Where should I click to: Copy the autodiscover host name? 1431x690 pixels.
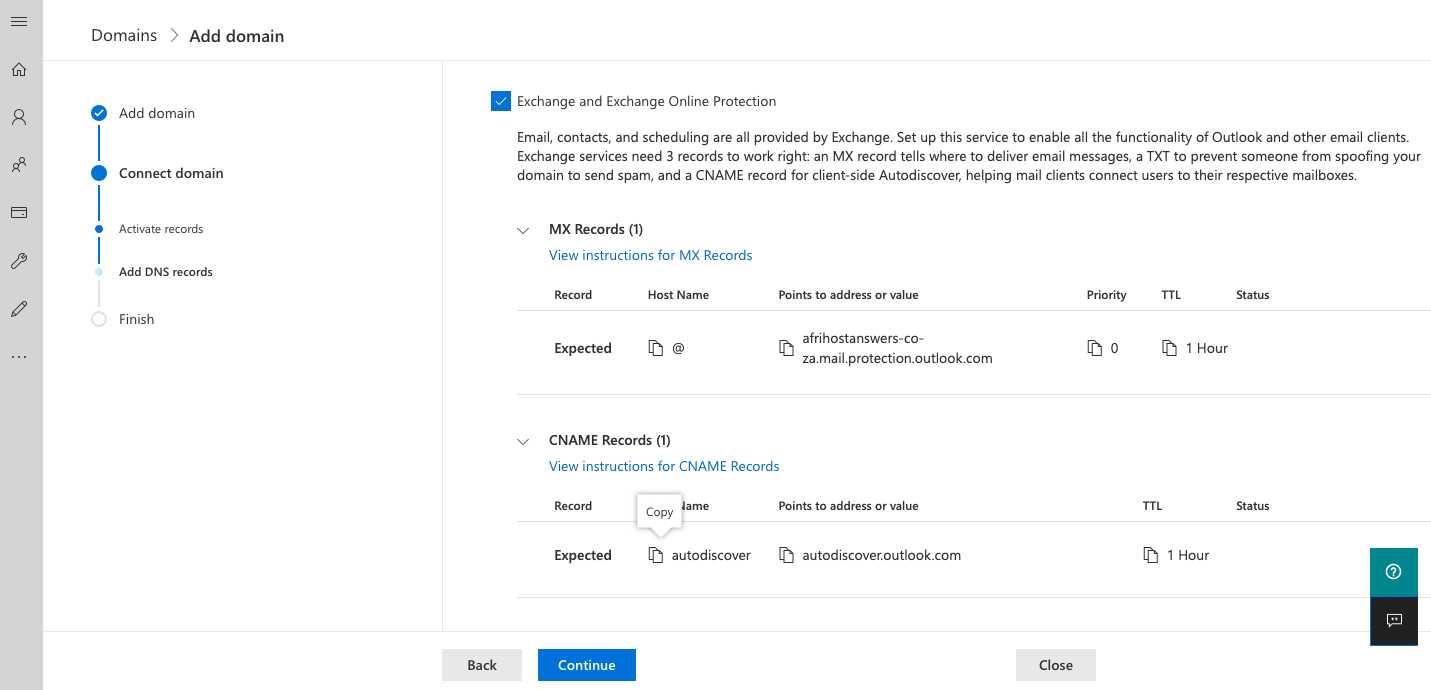click(656, 555)
